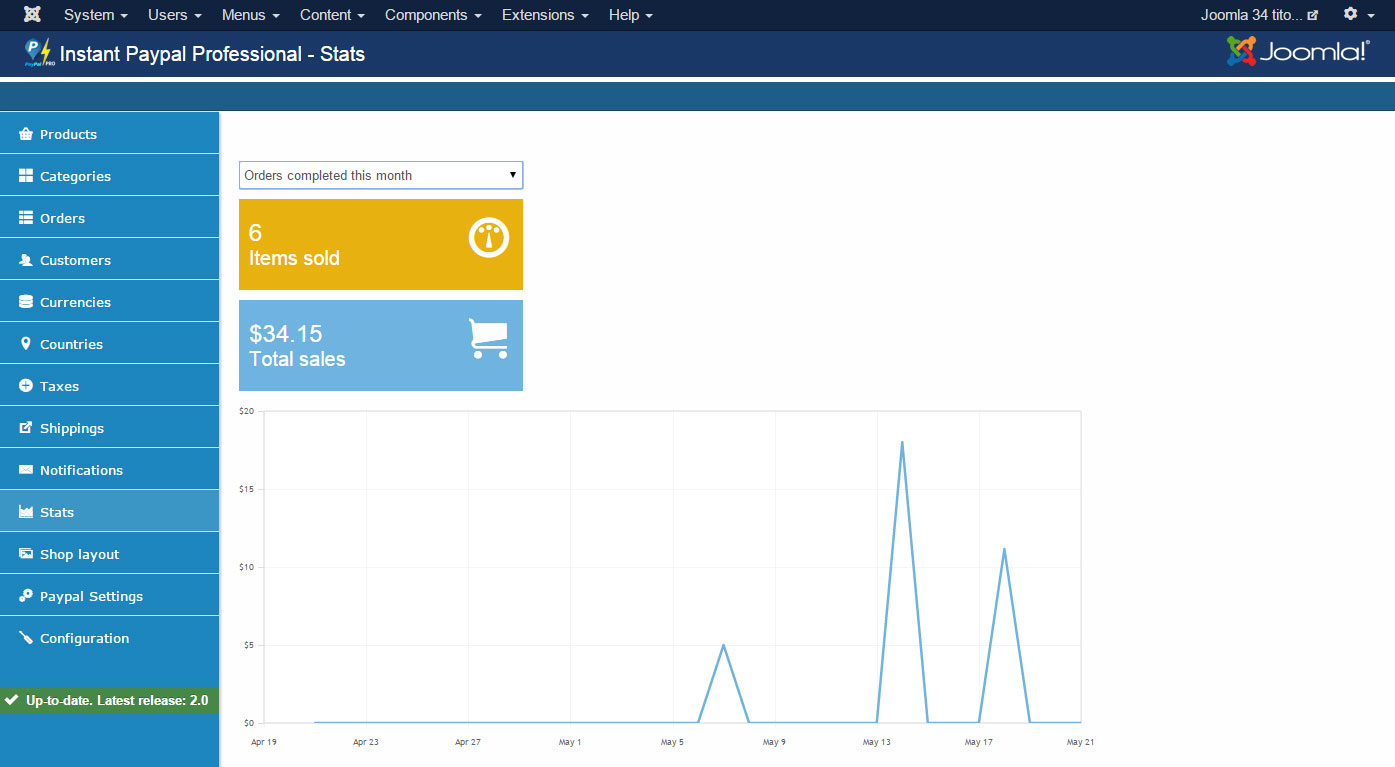This screenshot has height=767, width=1395.
Task: Open the Users menu
Action: click(x=175, y=15)
